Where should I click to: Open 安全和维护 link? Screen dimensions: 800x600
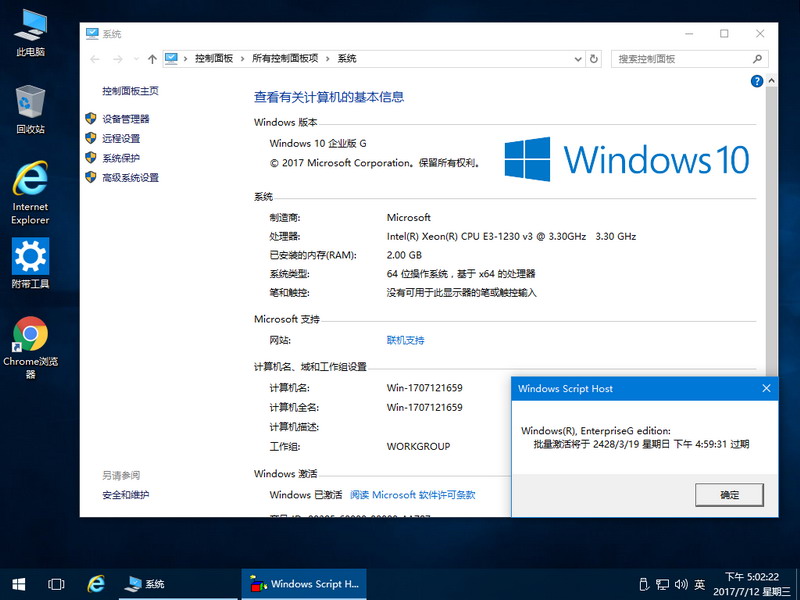tap(126, 494)
